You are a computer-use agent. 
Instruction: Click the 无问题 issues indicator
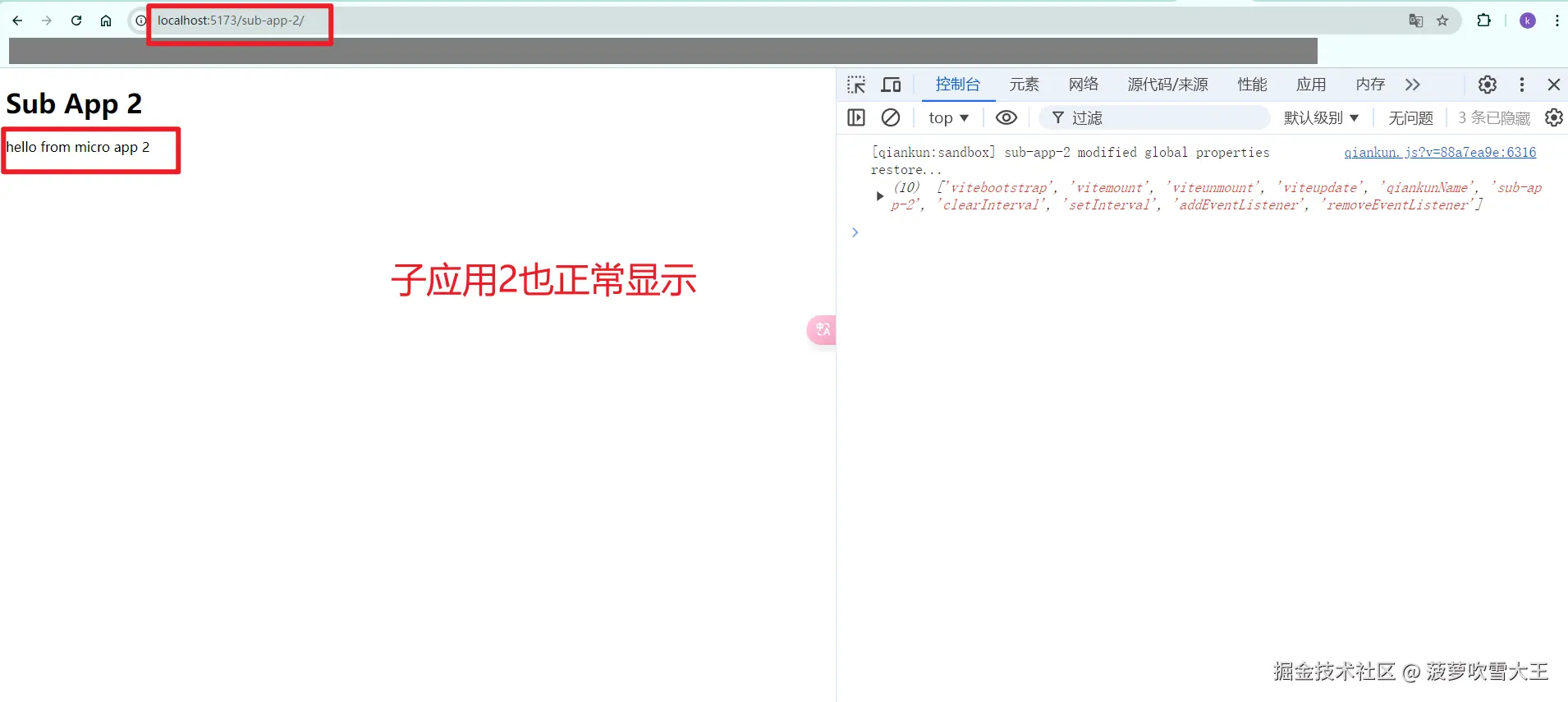1410,118
